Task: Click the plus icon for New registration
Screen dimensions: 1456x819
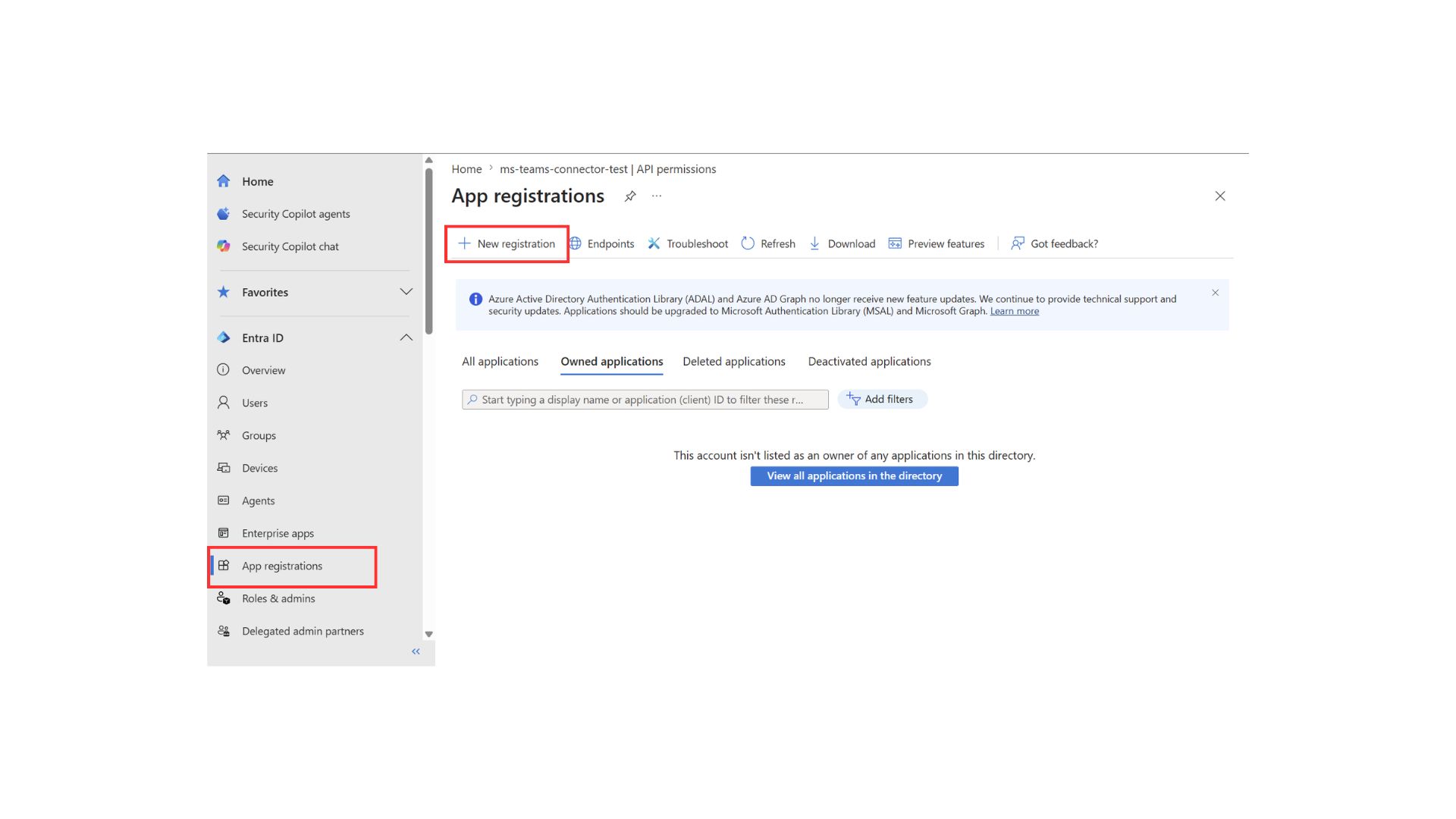Action: pyautogui.click(x=464, y=243)
